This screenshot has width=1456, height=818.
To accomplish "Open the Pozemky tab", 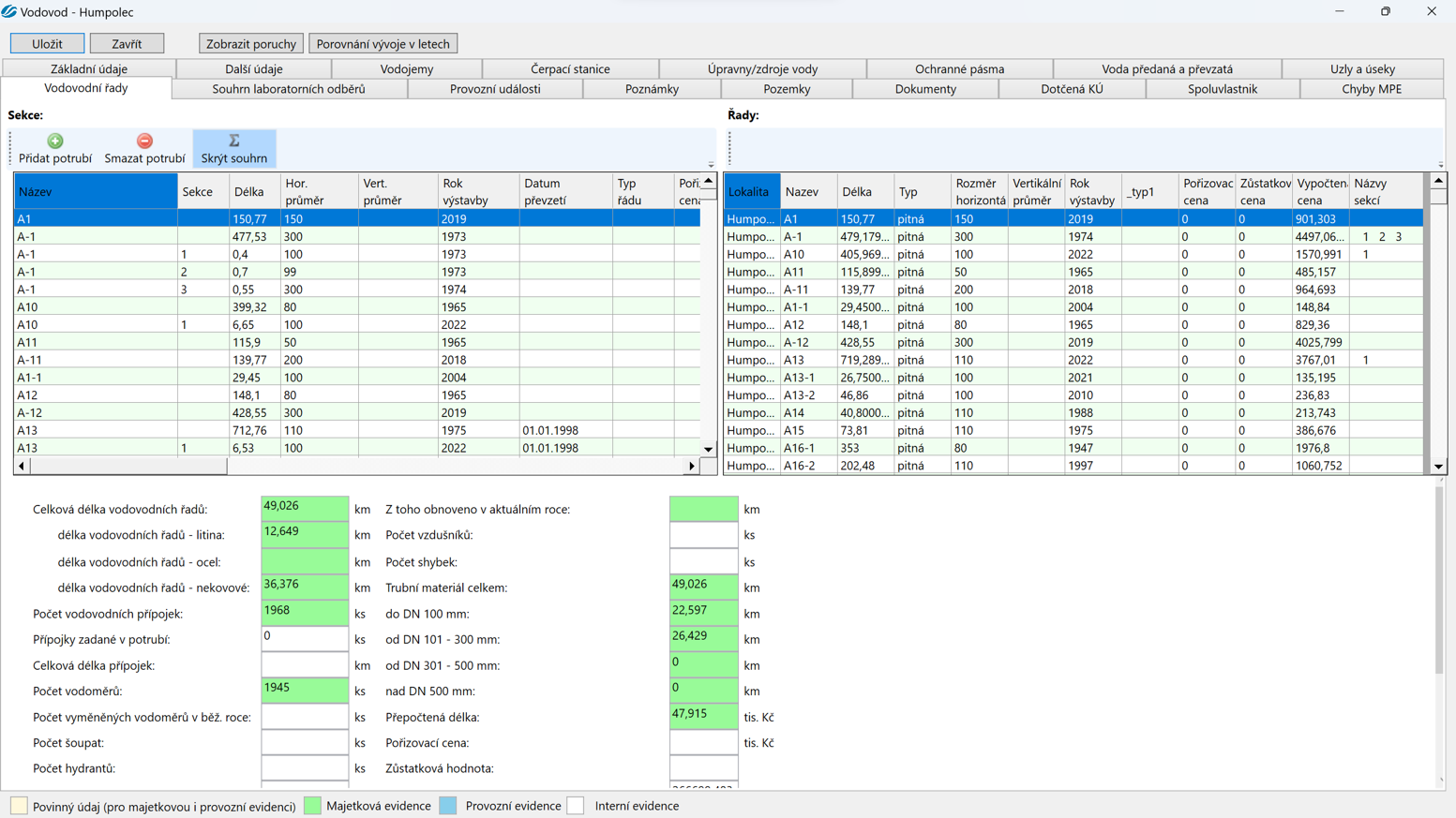I will coord(787,89).
